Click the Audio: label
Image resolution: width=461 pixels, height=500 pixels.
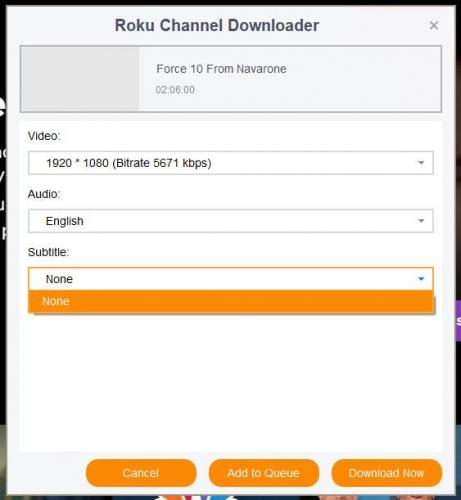(x=44, y=194)
